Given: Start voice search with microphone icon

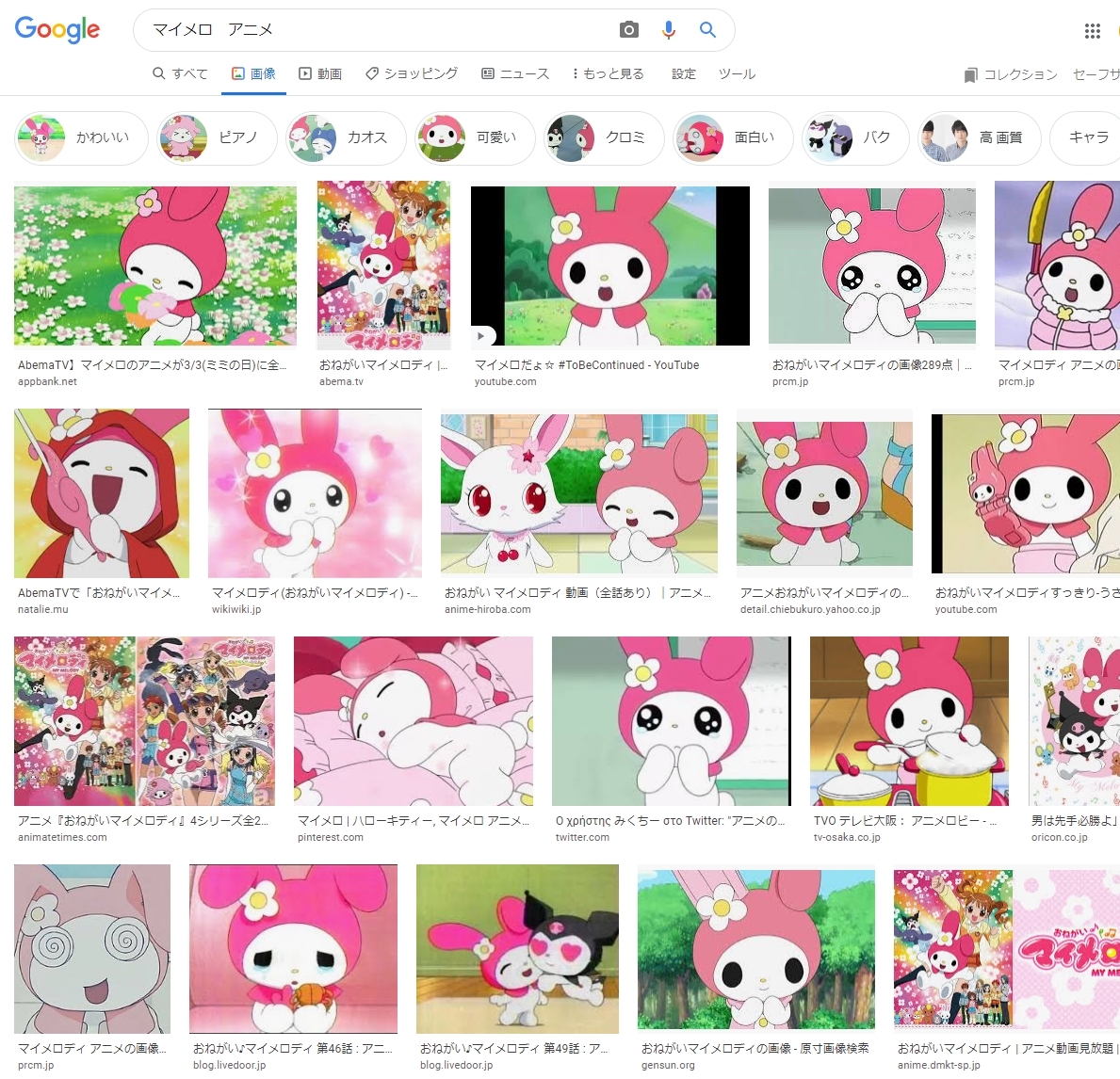Looking at the screenshot, I should (x=669, y=29).
